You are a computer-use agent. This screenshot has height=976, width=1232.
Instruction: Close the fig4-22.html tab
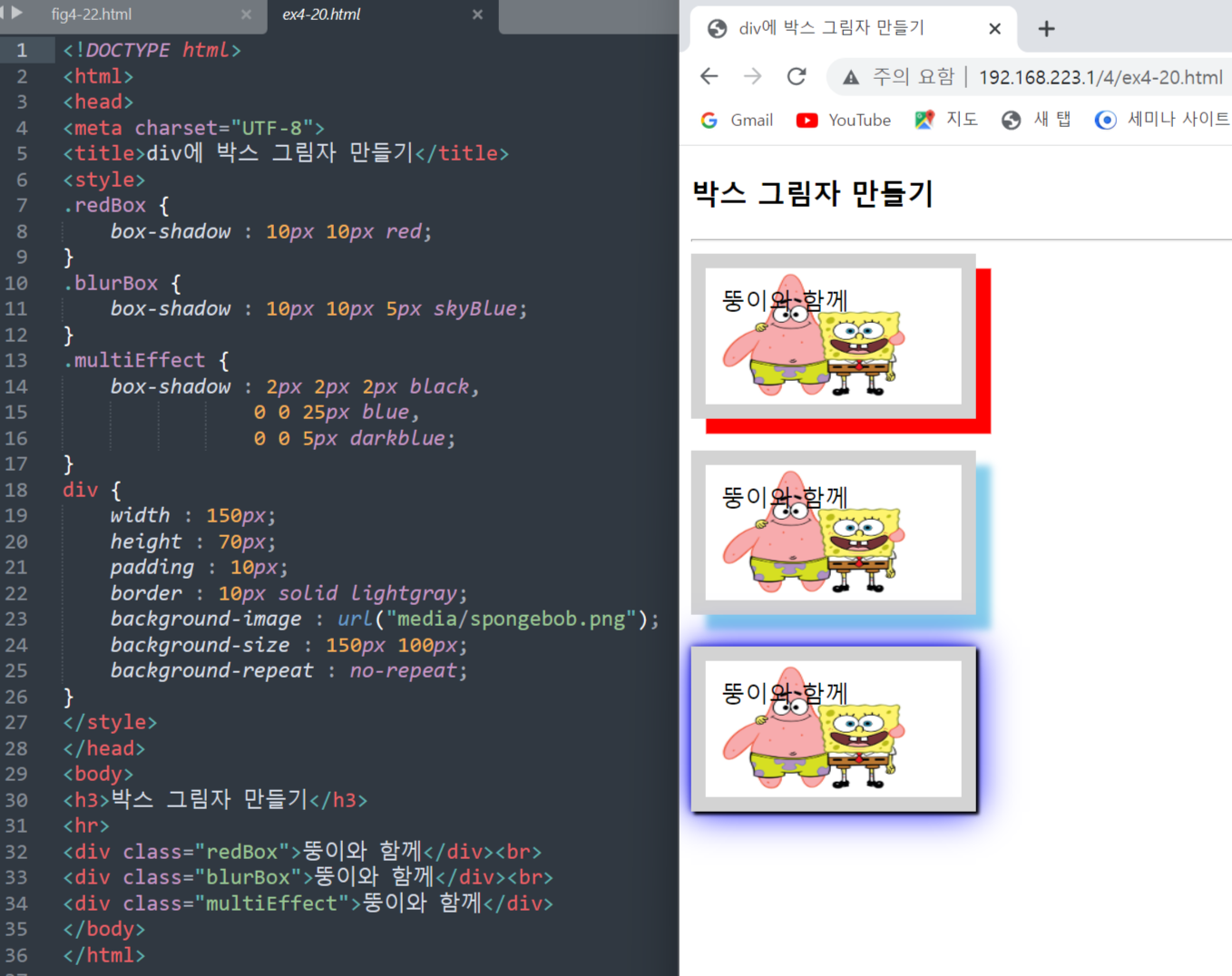click(x=246, y=15)
